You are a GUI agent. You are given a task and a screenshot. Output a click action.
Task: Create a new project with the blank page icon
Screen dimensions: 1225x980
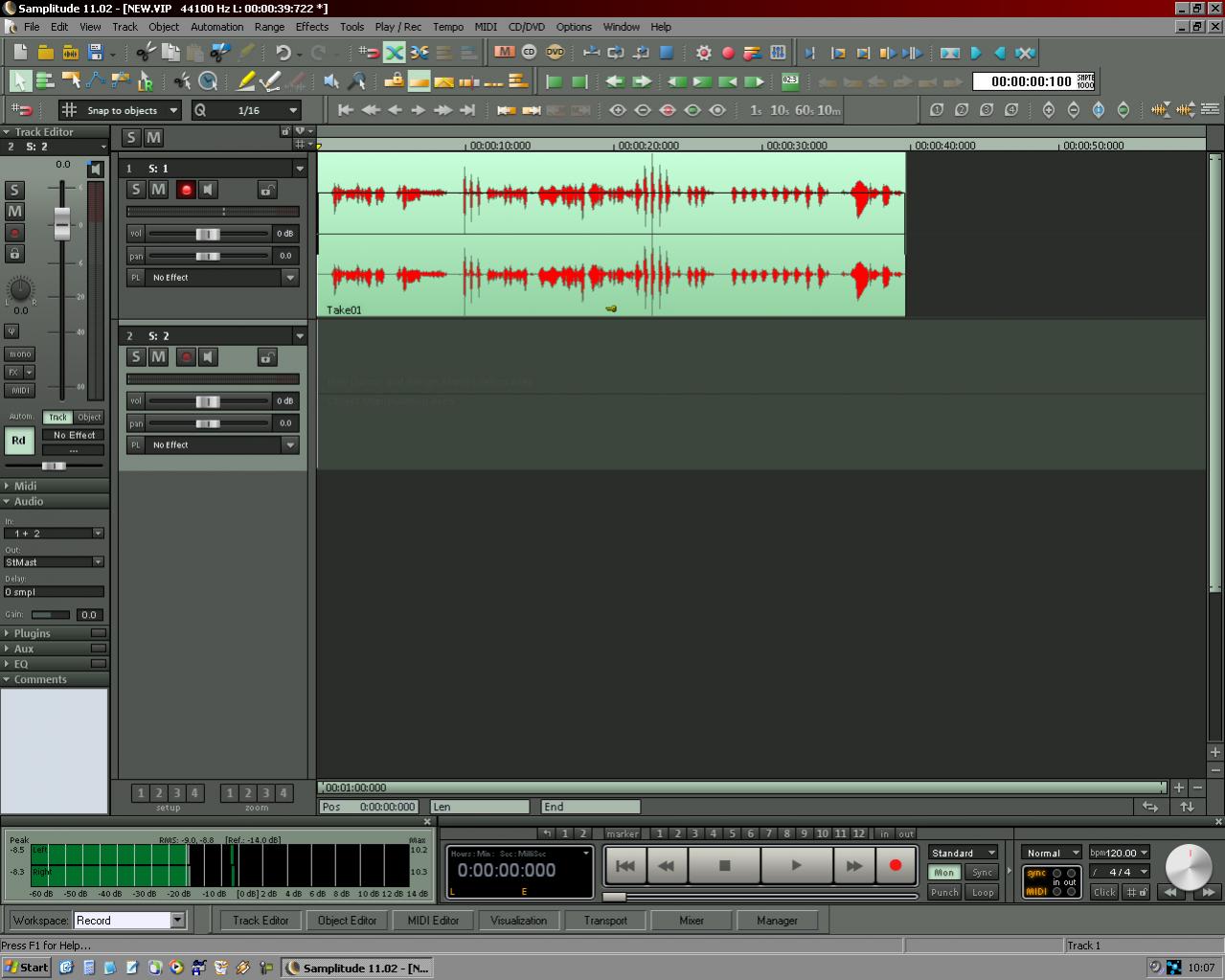[x=20, y=53]
